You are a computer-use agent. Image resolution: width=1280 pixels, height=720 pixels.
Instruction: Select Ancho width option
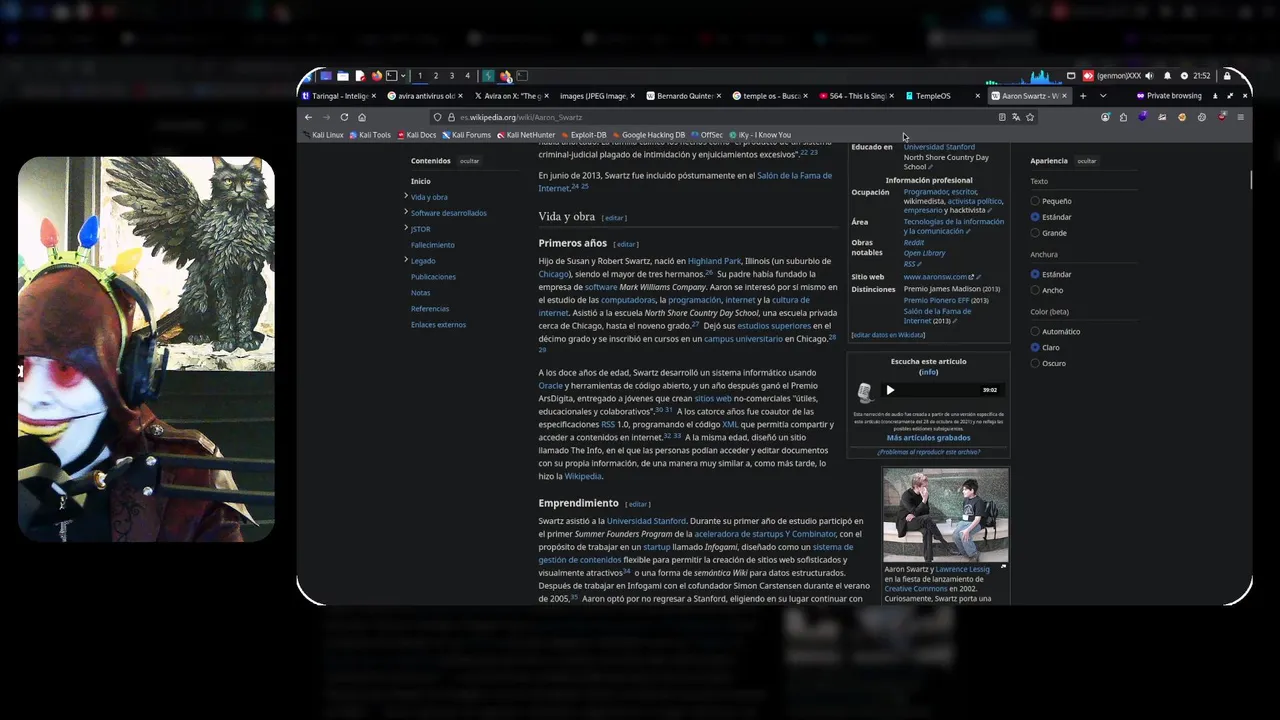1035,290
